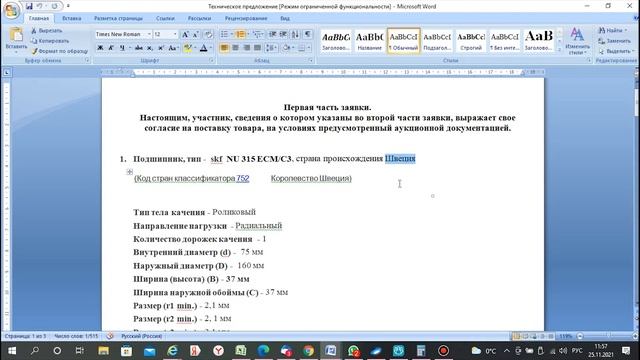
Task: Decrease font size with the shrink font icon
Action: [196, 35]
